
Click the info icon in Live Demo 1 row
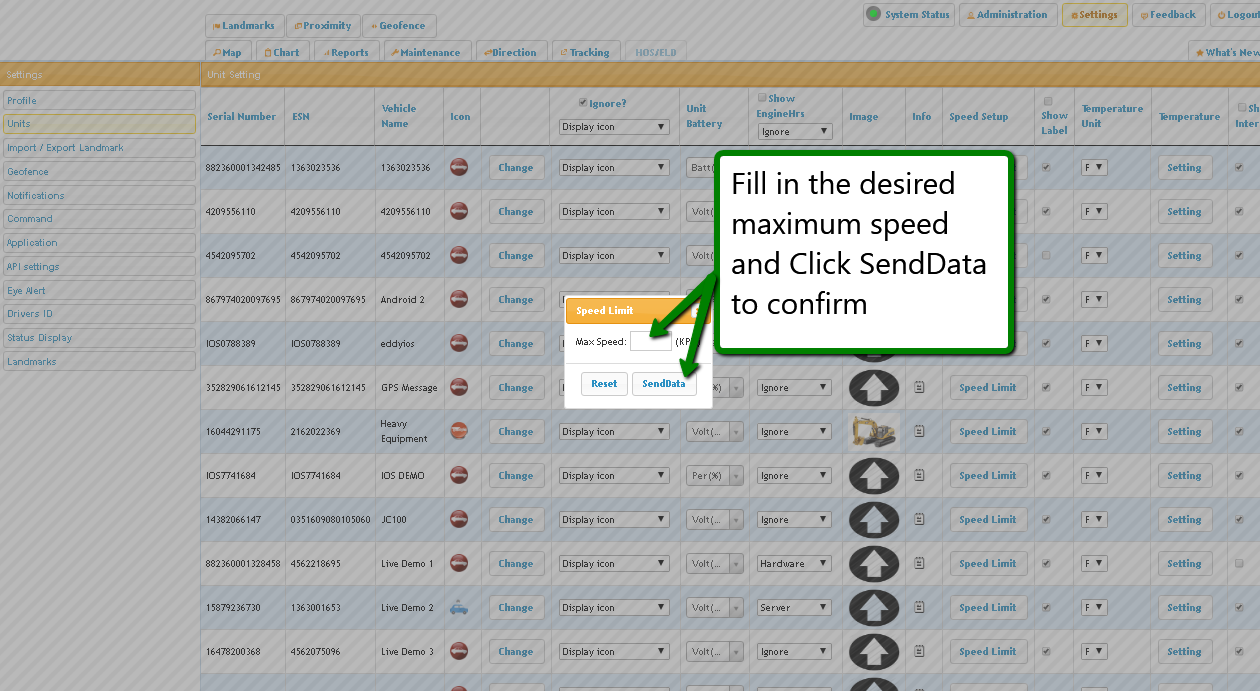click(920, 563)
